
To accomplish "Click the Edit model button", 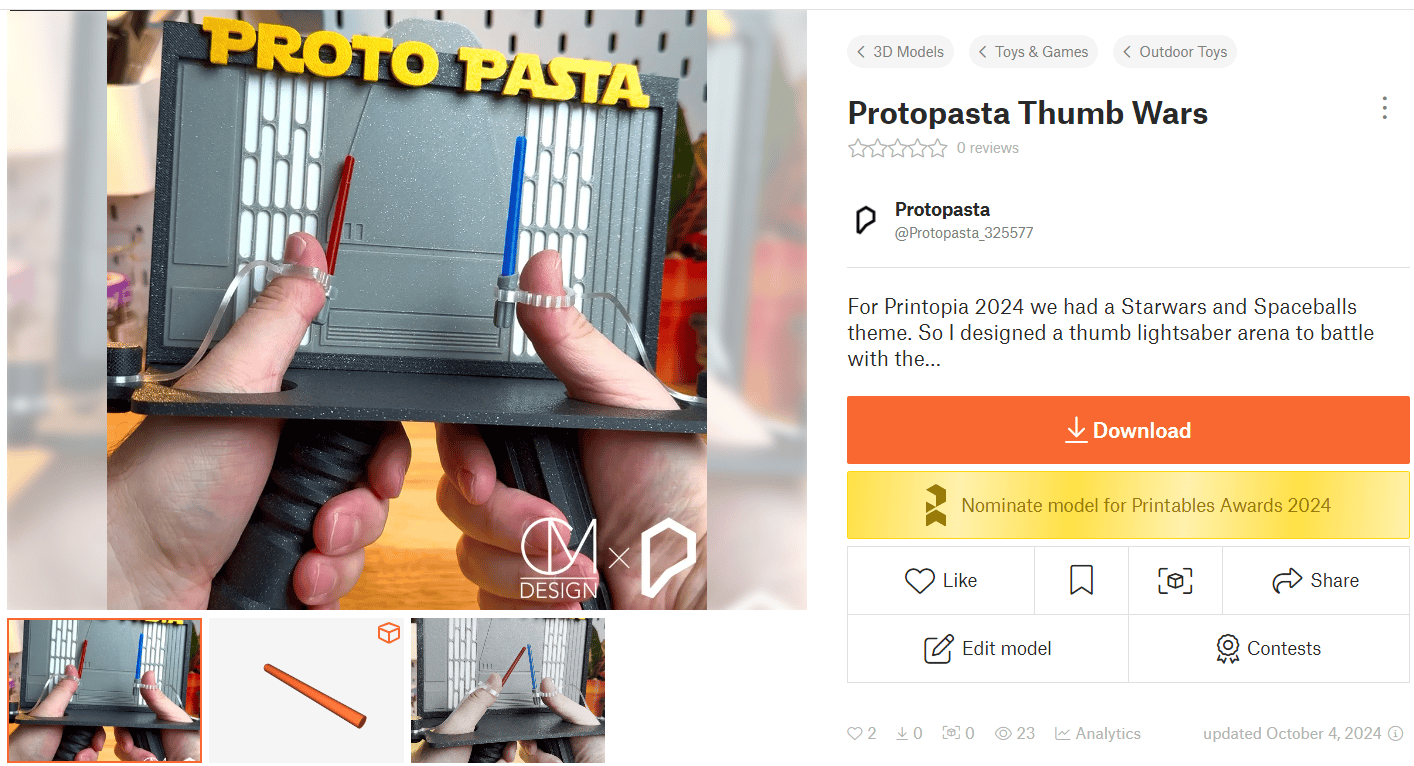I will 987,648.
